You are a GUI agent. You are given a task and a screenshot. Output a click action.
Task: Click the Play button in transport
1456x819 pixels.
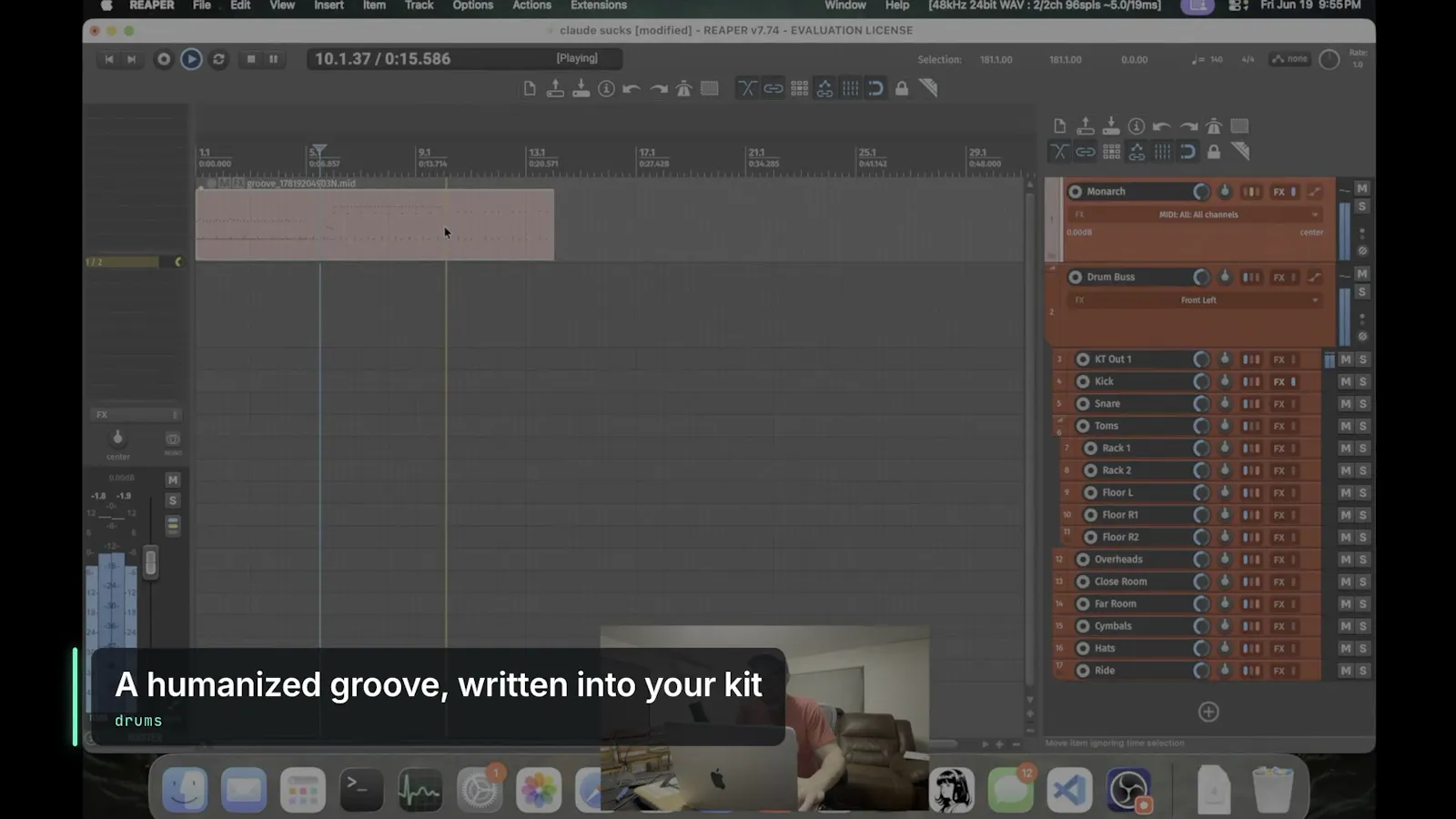pyautogui.click(x=191, y=59)
